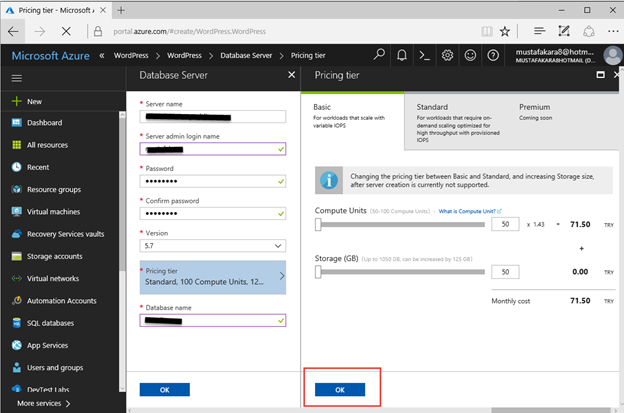Click the Storage (GB) slider handle

pos(318,272)
